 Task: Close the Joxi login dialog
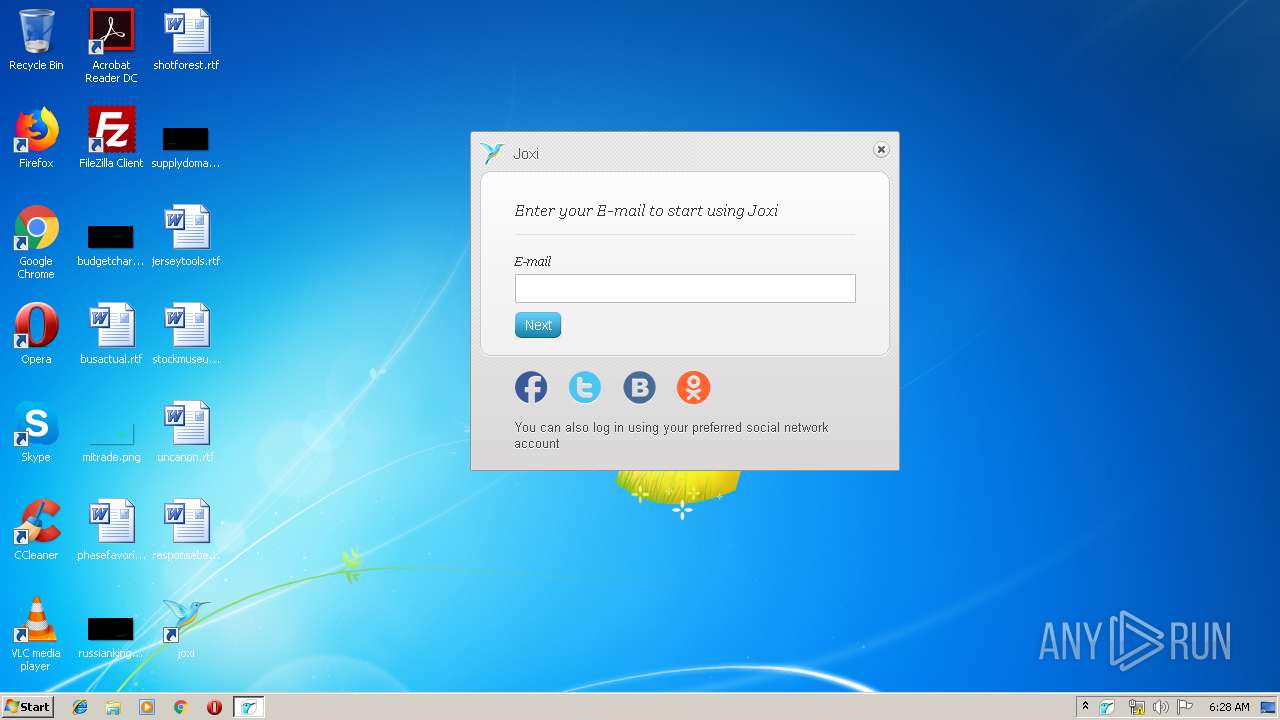pyautogui.click(x=881, y=149)
